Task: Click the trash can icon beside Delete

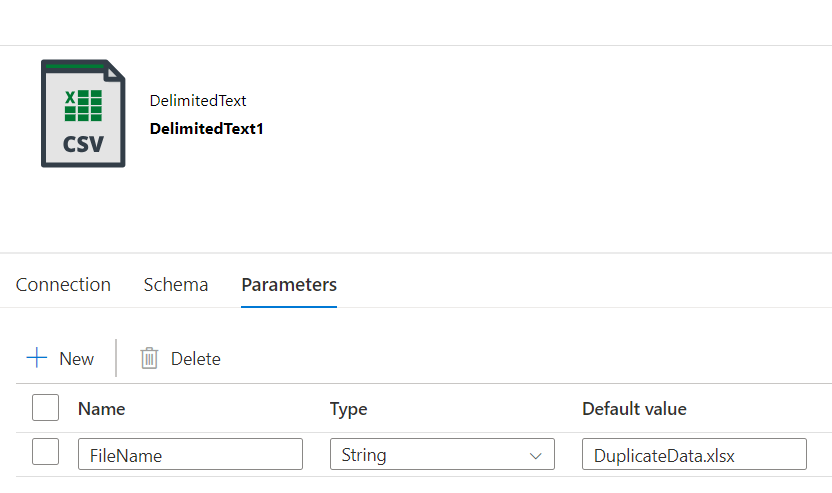Action: (149, 358)
